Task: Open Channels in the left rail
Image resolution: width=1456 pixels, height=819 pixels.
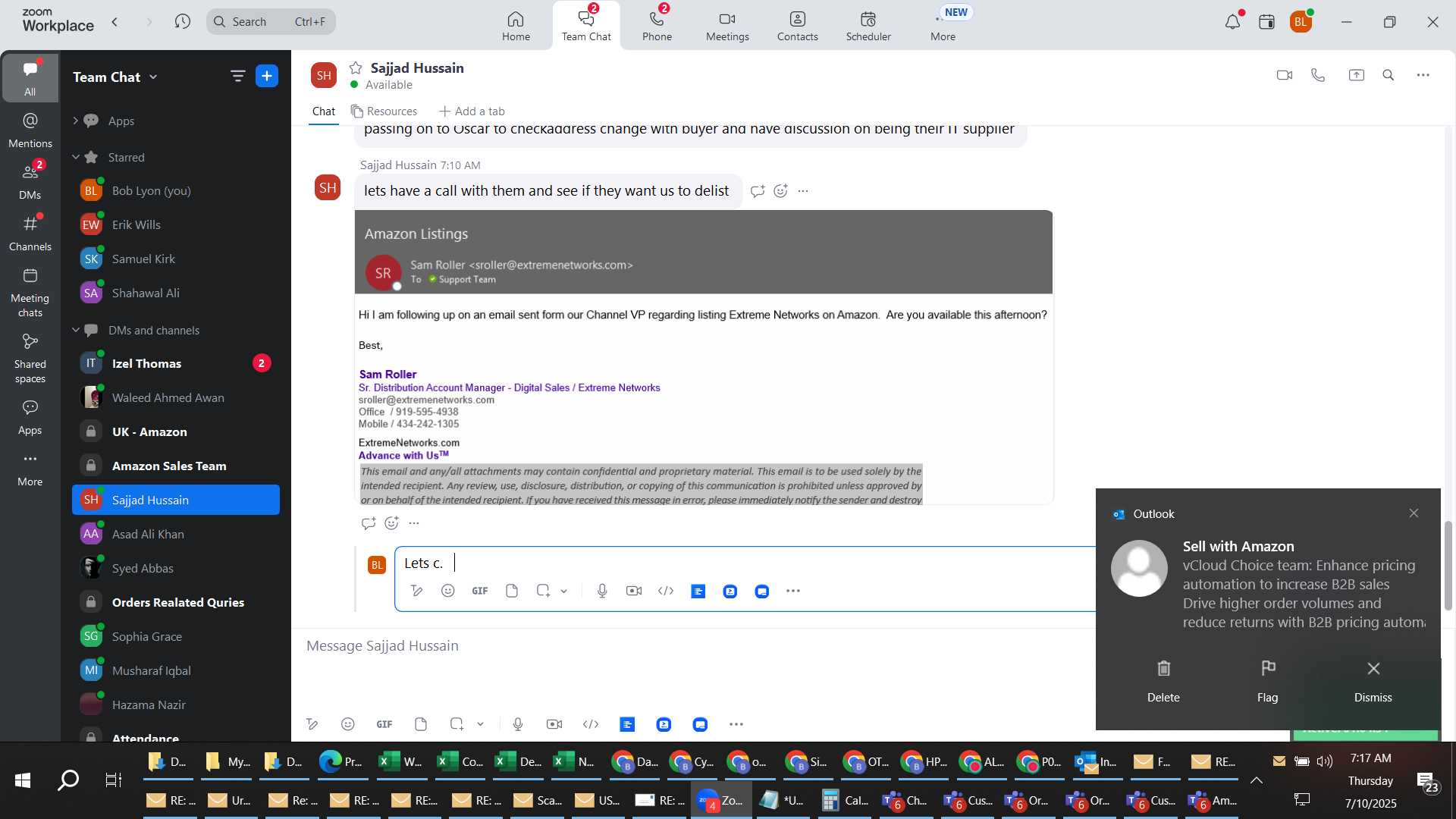Action: coord(30,233)
